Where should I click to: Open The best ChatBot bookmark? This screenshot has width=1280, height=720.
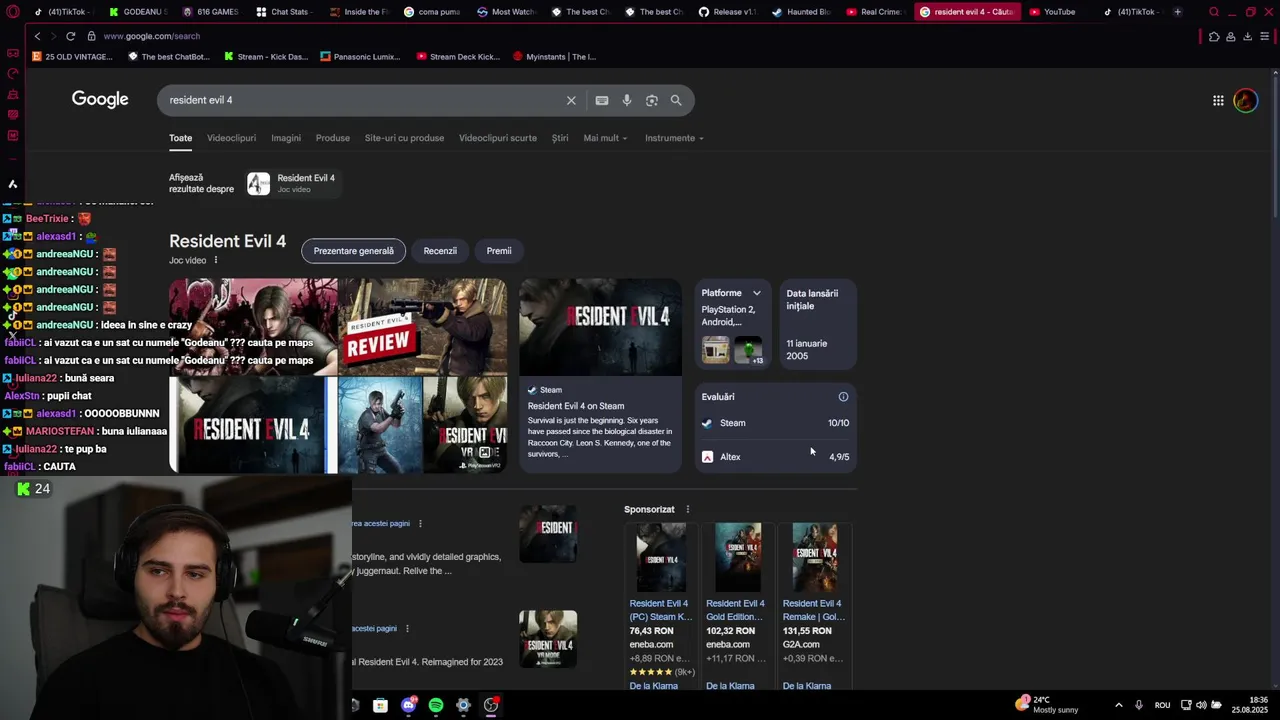pyautogui.click(x=169, y=57)
